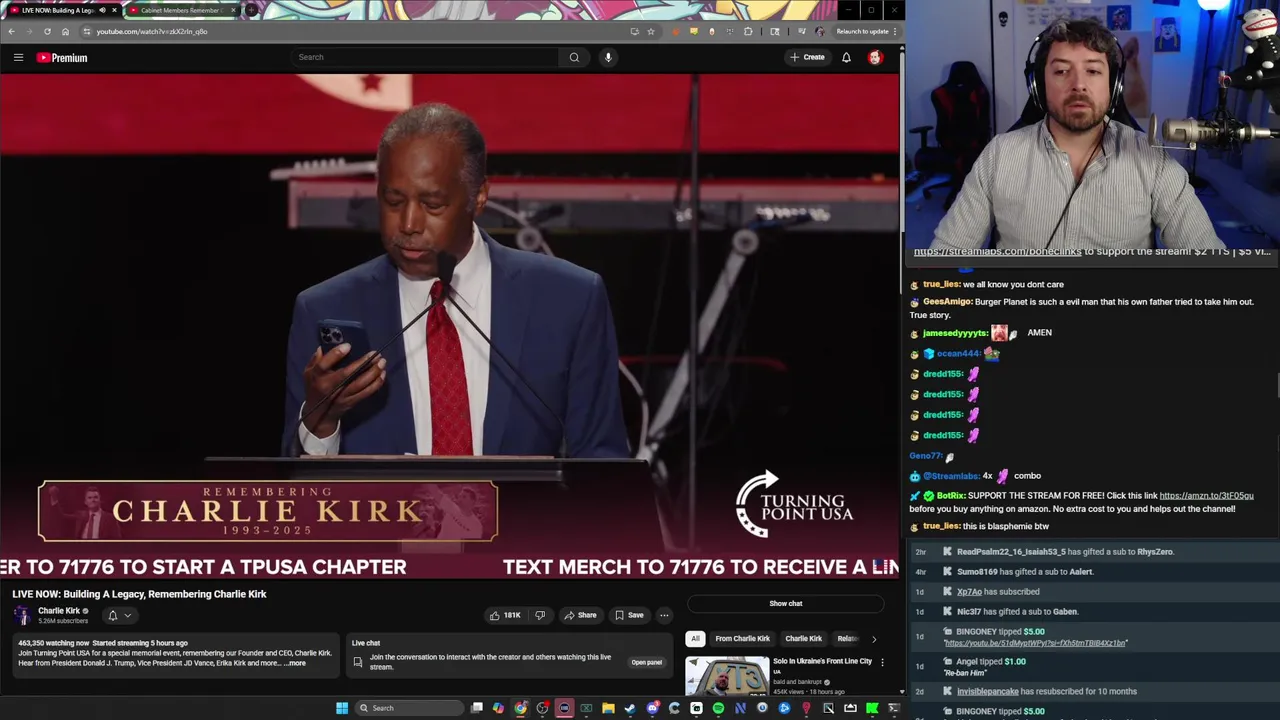Image resolution: width=1280 pixels, height=720 pixels.
Task: Open Discord from the taskbar
Action: tap(652, 708)
